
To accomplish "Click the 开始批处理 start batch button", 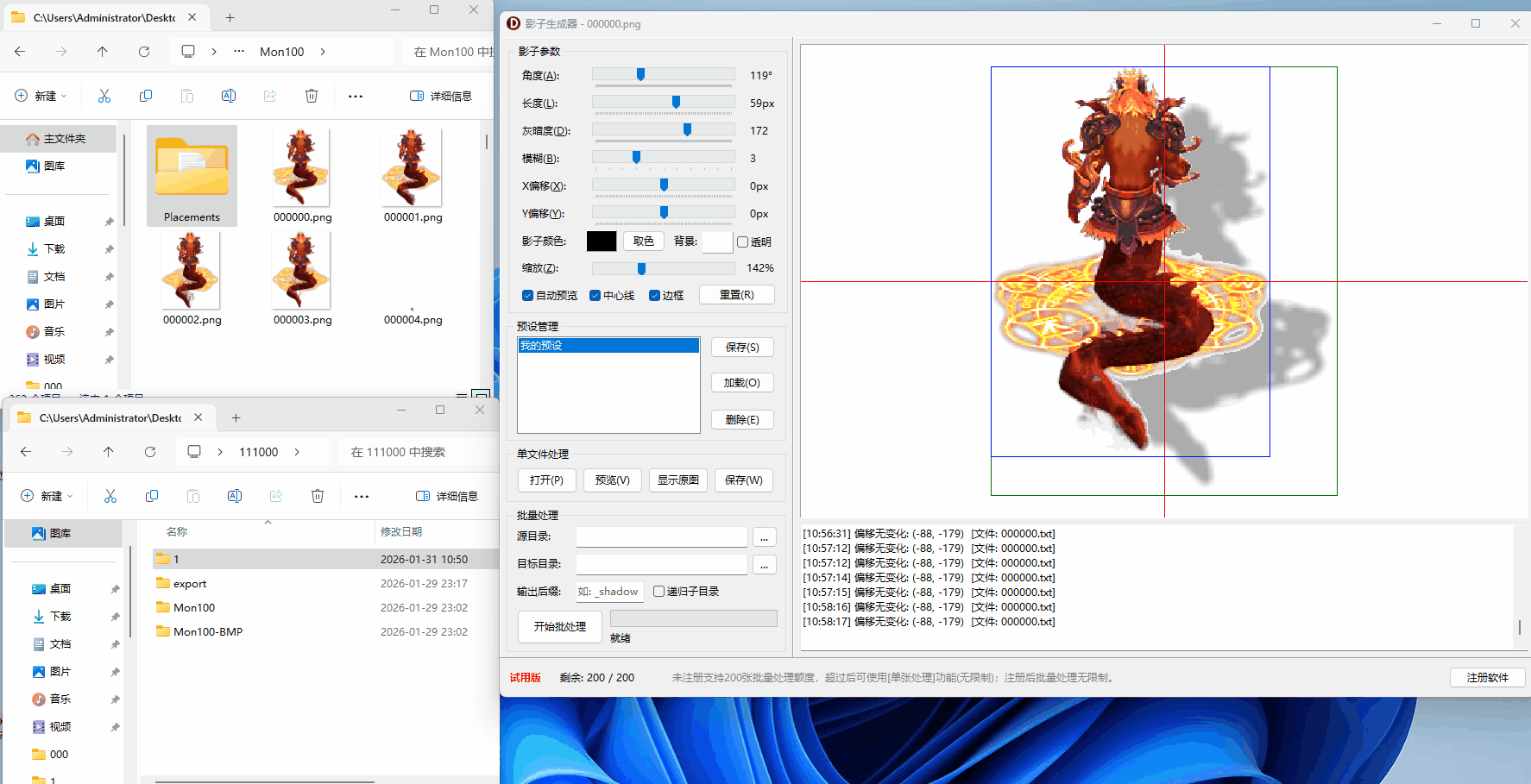I will (x=559, y=627).
